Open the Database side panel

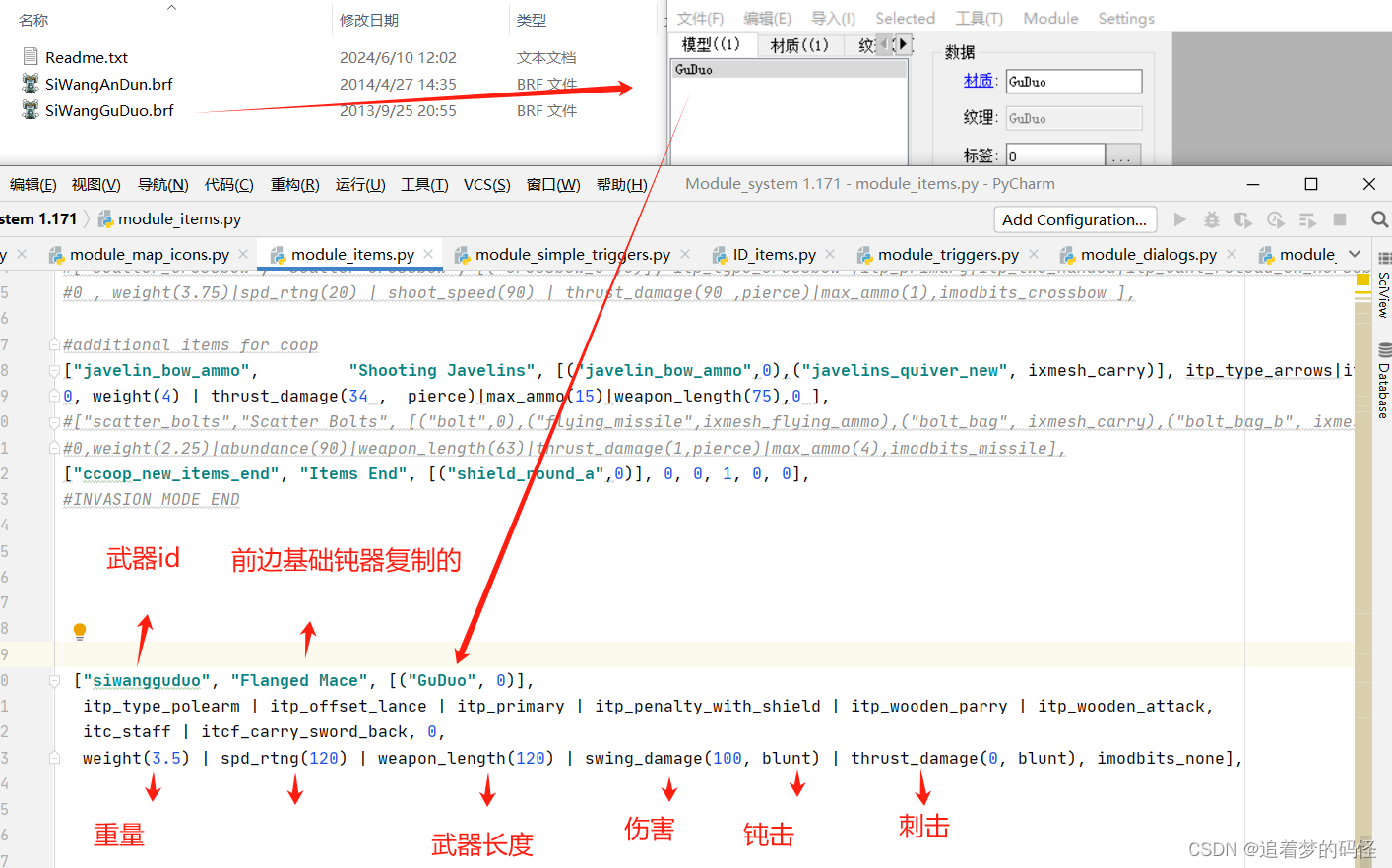click(x=1383, y=383)
